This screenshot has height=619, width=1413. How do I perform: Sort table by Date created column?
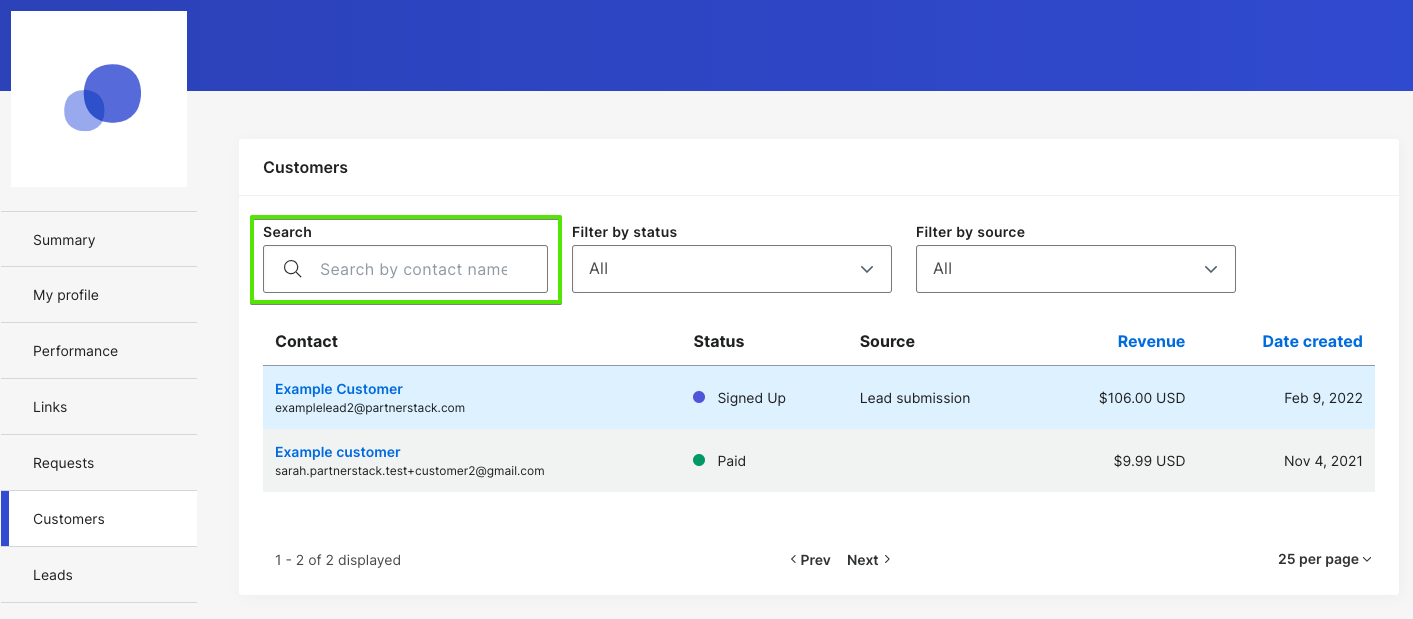click(x=1312, y=341)
